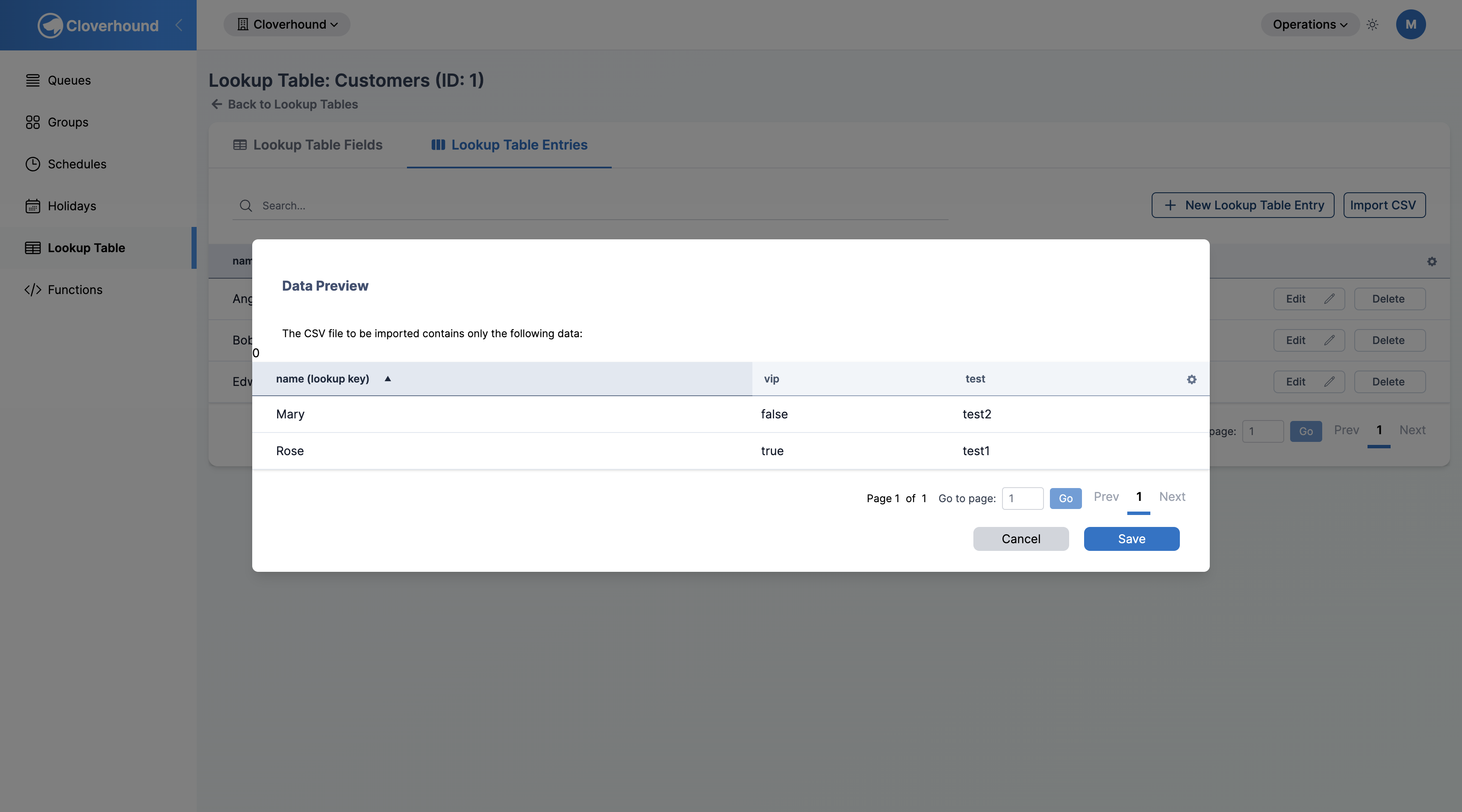Click the Lookup Table sidebar icon
This screenshot has width=1462, height=812.
[33, 248]
